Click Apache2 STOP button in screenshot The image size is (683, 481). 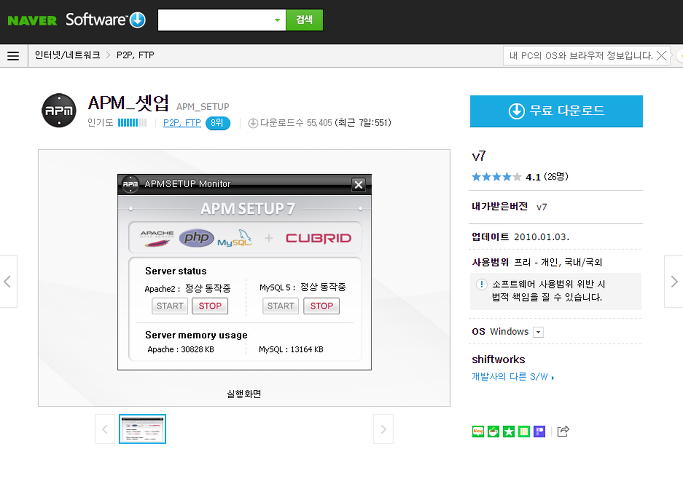point(210,306)
